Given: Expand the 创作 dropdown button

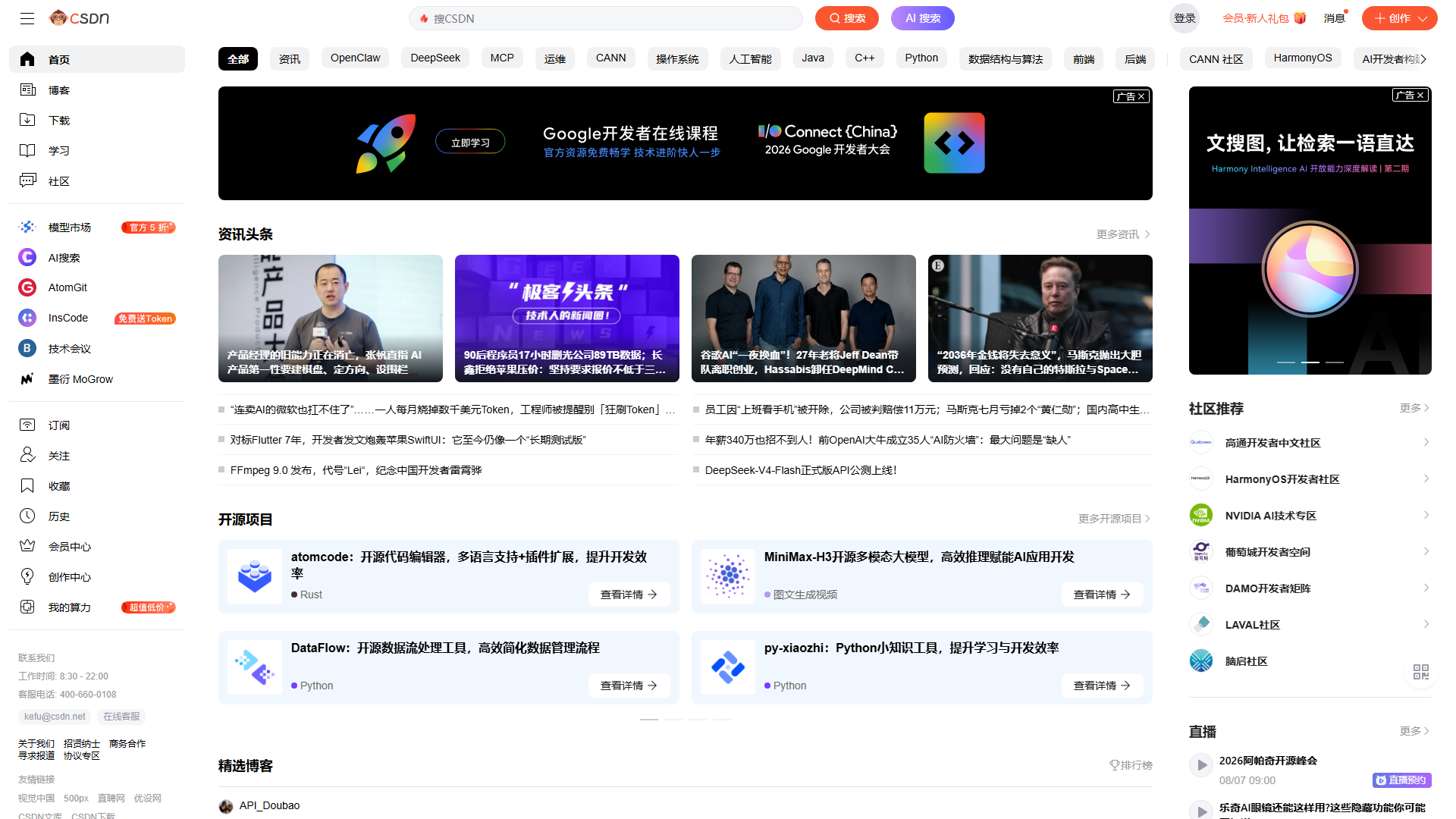Looking at the screenshot, I should (x=1400, y=18).
